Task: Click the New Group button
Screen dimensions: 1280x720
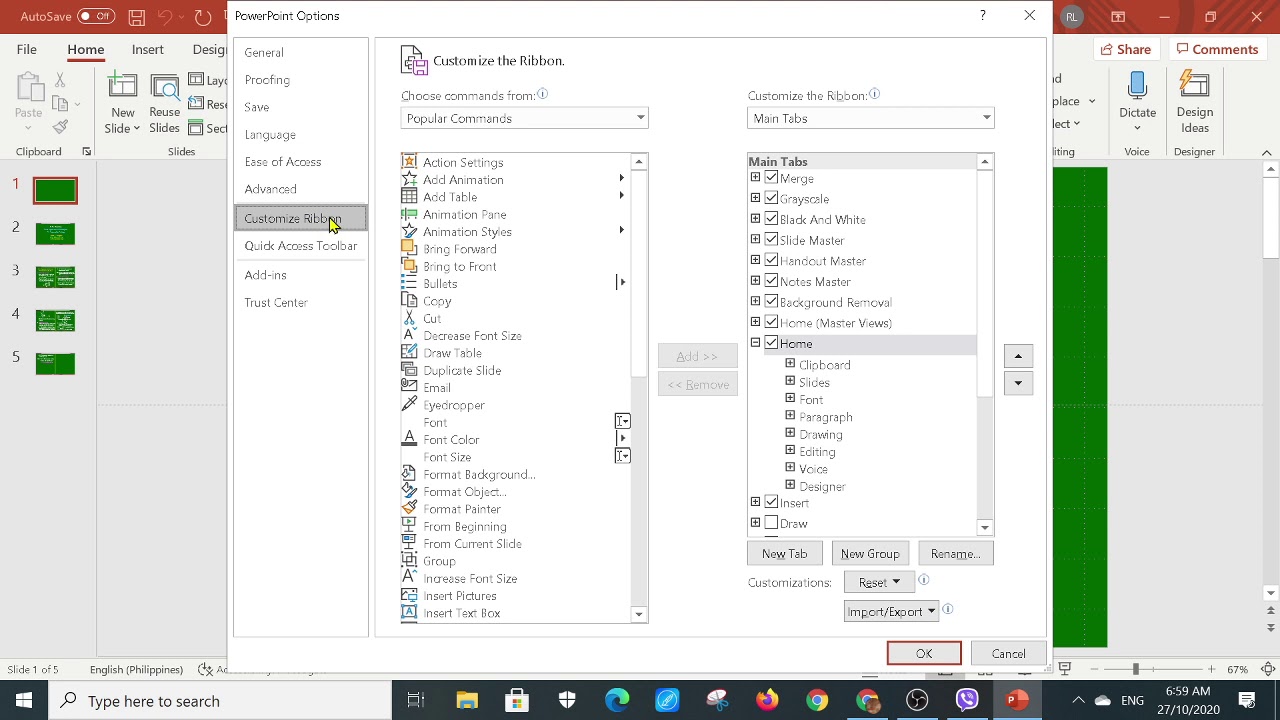Action: pyautogui.click(x=870, y=554)
